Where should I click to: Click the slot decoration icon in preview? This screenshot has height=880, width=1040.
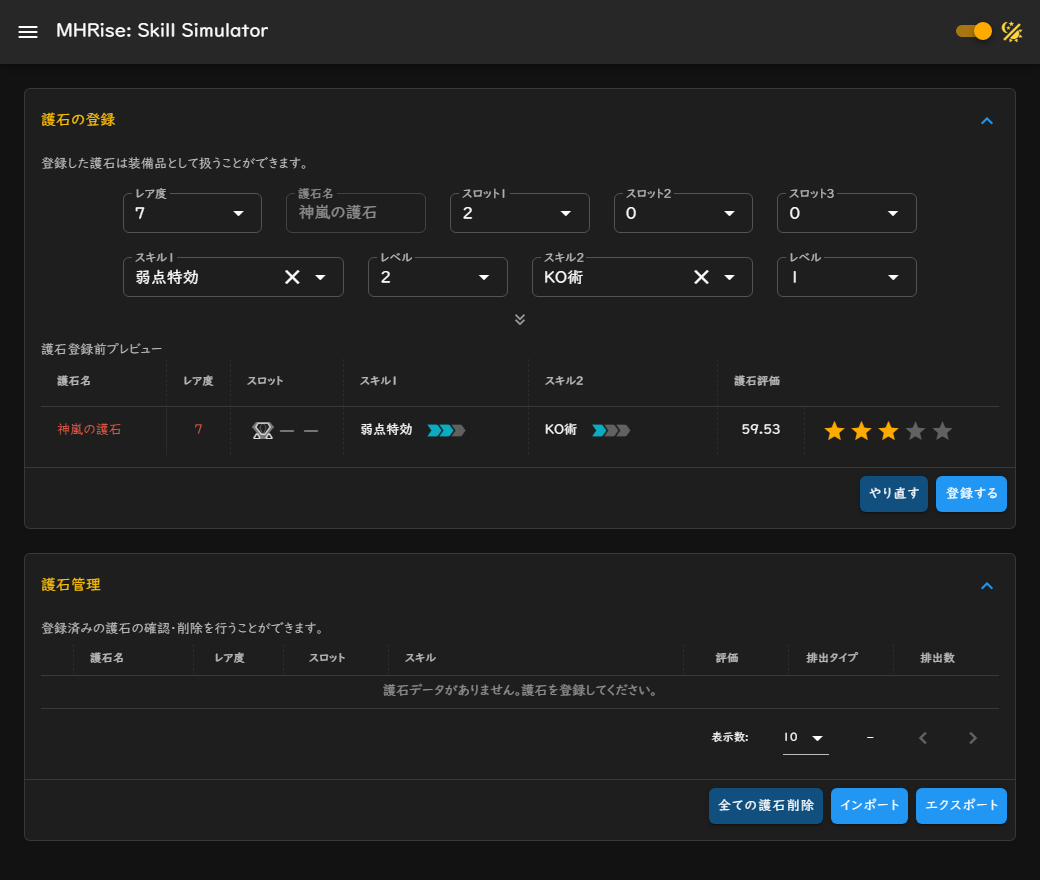coord(263,430)
